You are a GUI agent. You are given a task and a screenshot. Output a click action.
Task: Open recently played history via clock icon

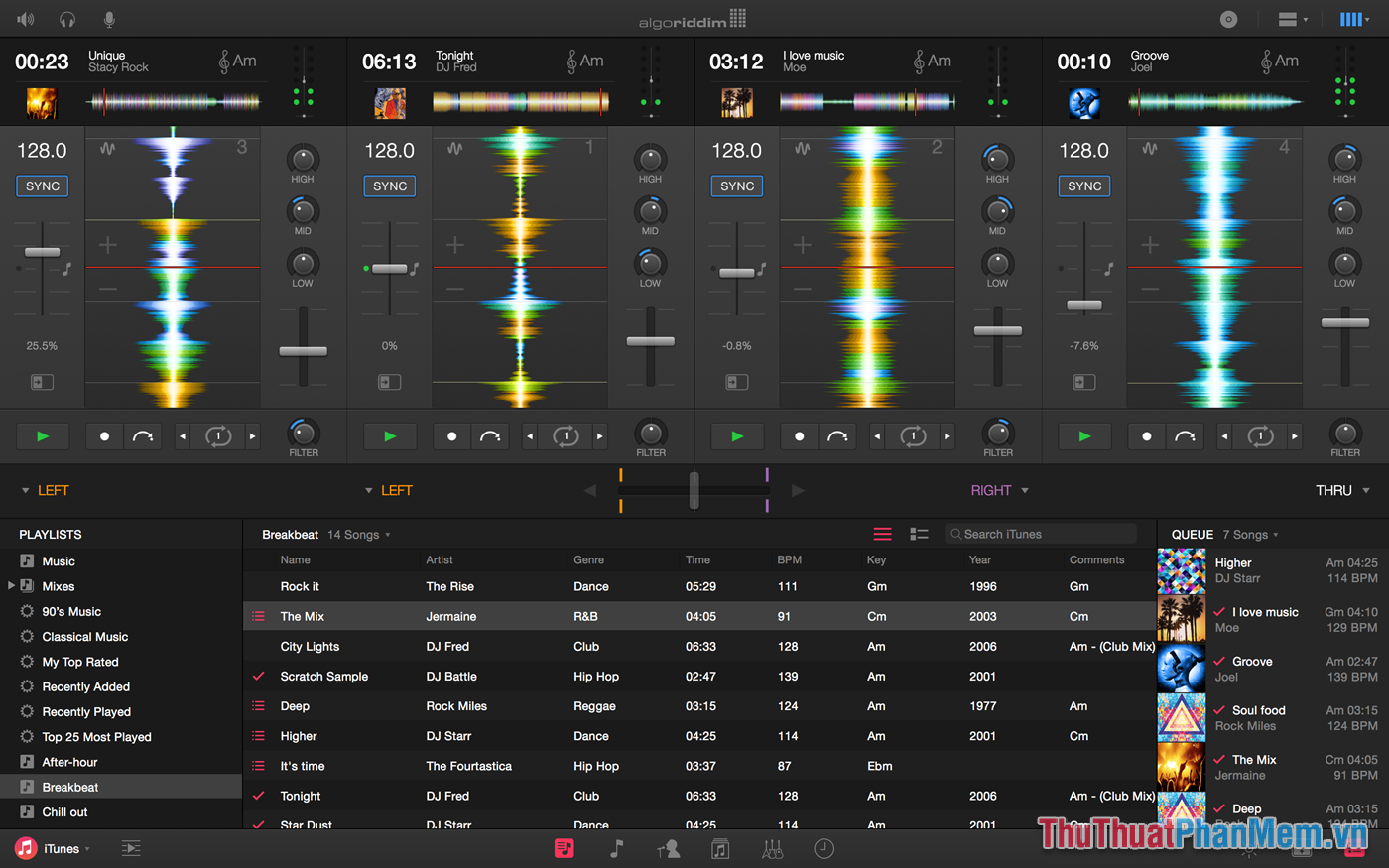(x=823, y=849)
